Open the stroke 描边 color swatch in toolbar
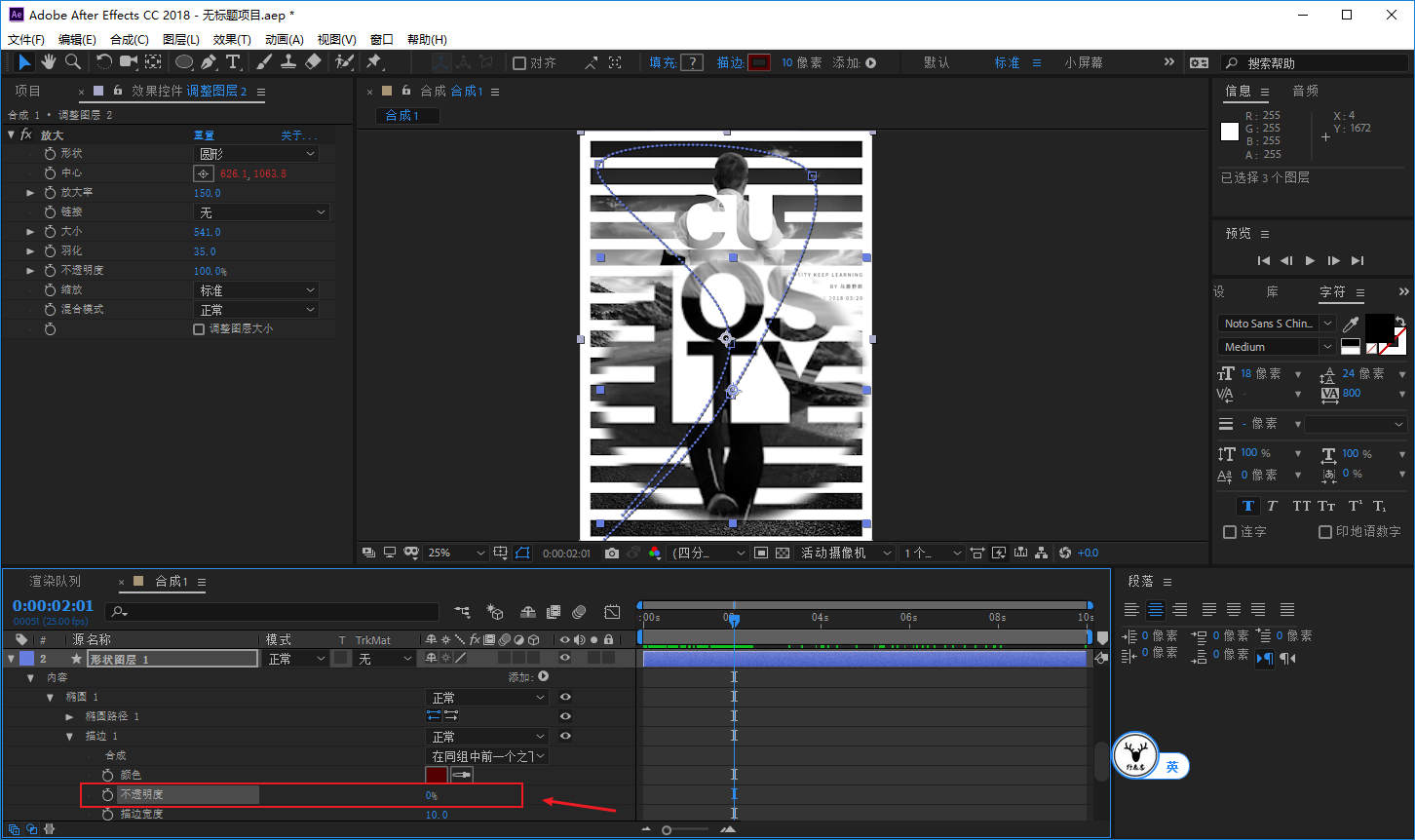 tap(759, 62)
